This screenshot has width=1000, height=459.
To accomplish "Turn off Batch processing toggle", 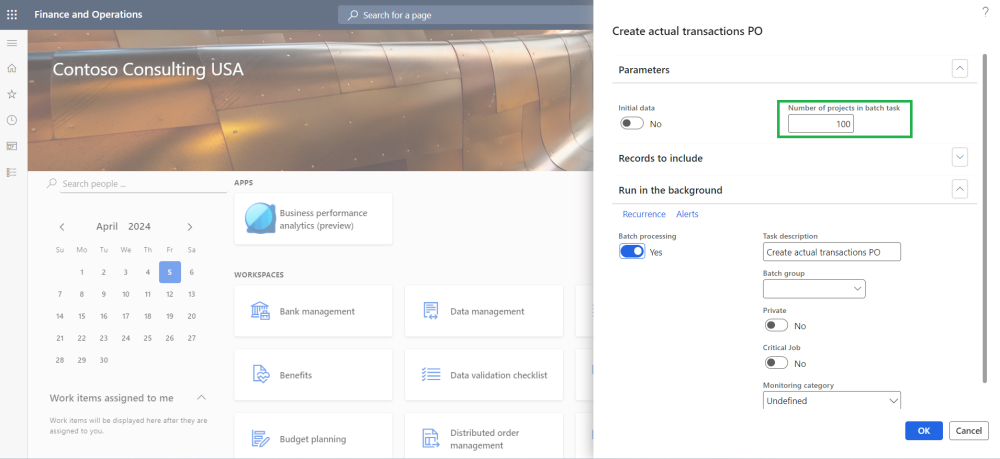I will point(632,251).
